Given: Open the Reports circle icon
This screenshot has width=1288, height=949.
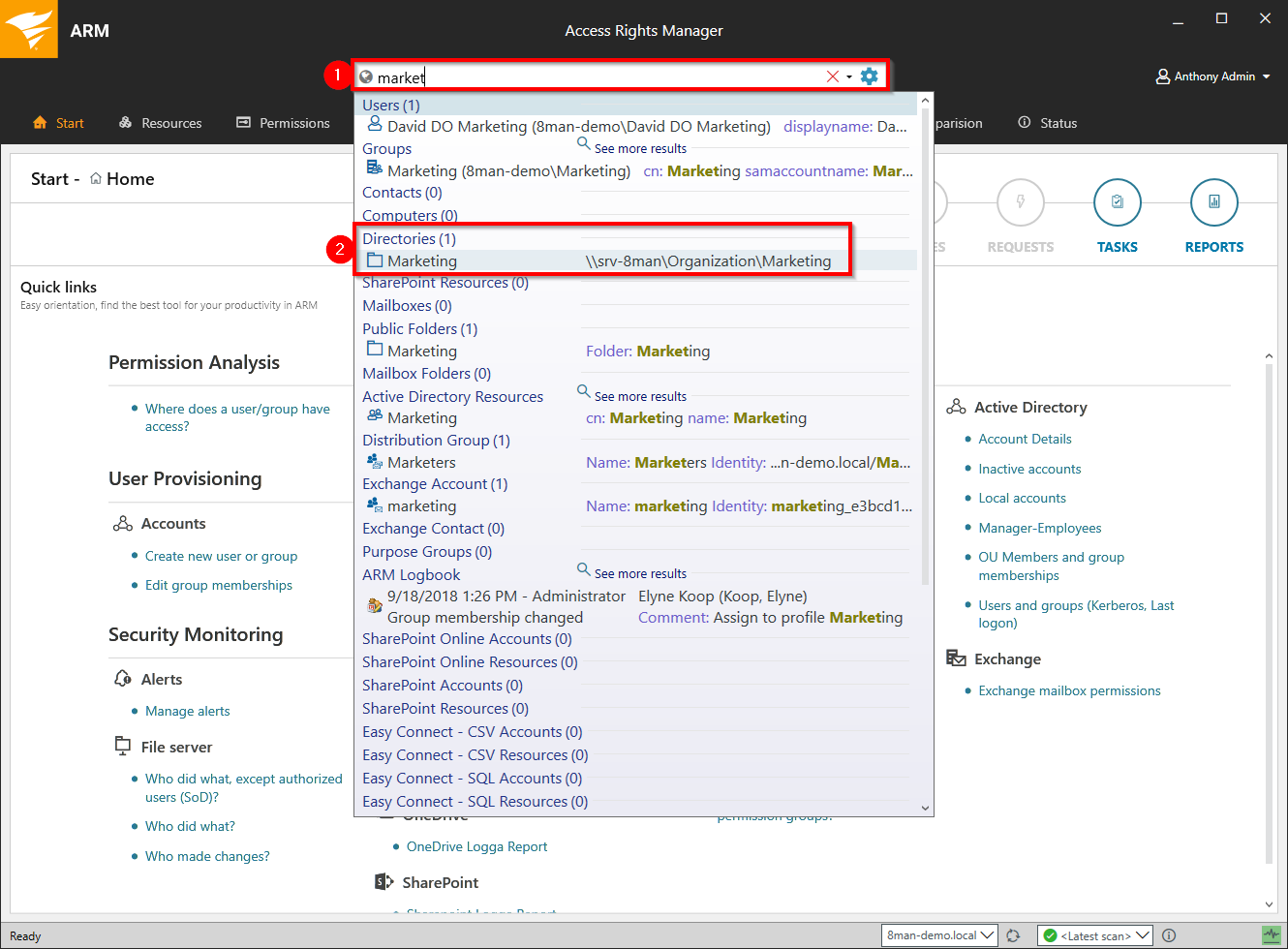Looking at the screenshot, I should (1213, 202).
